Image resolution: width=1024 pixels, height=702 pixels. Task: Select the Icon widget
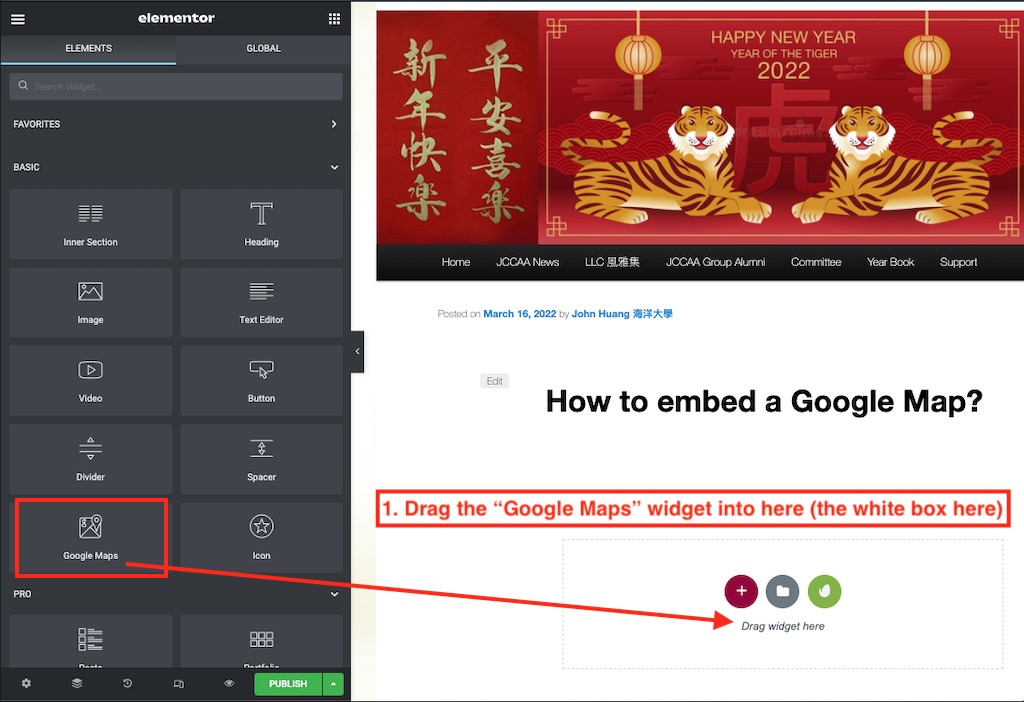pyautogui.click(x=261, y=537)
